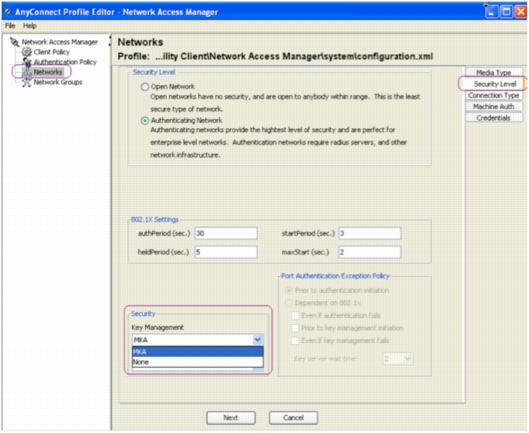This screenshot has width=529, height=433.
Task: Click the Network Access Manager root icon
Action: click(x=15, y=42)
